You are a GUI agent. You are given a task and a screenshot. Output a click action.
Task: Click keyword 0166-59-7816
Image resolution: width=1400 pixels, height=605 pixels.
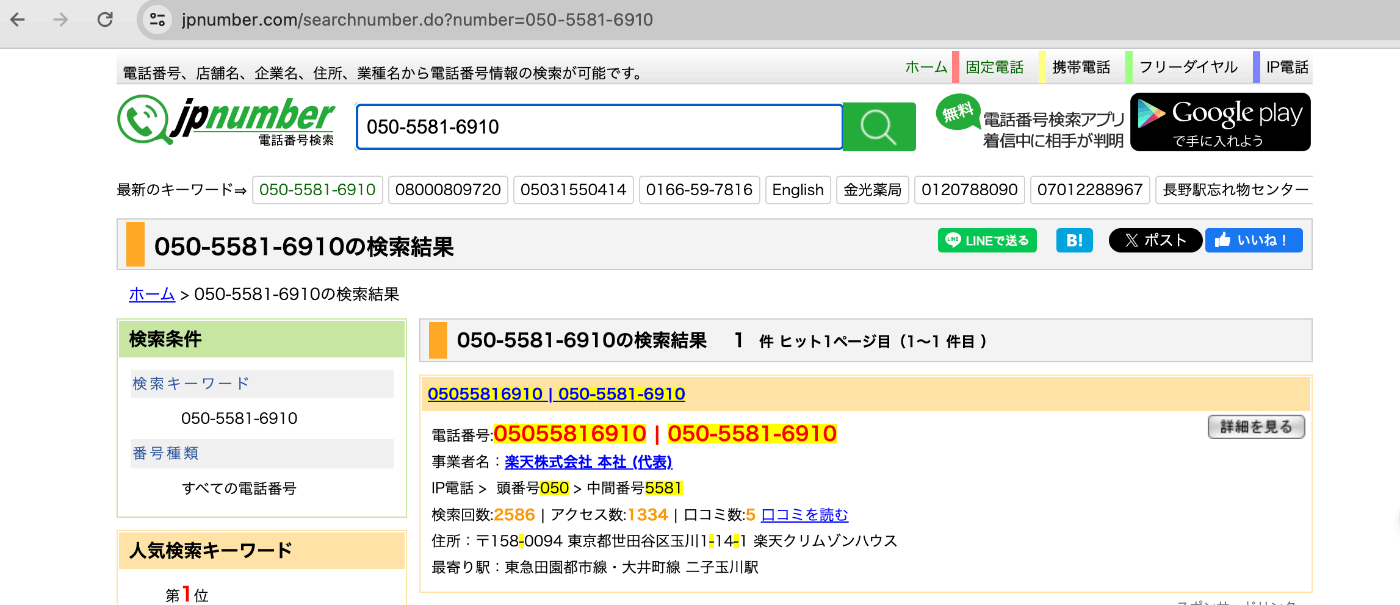click(699, 190)
